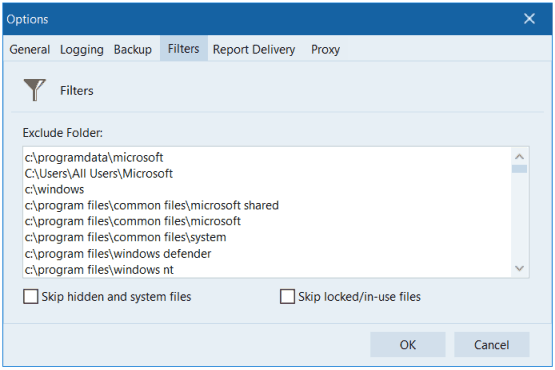Viewport: 555px width, 370px height.
Task: Confirm the options with OK
Action: tap(408, 345)
